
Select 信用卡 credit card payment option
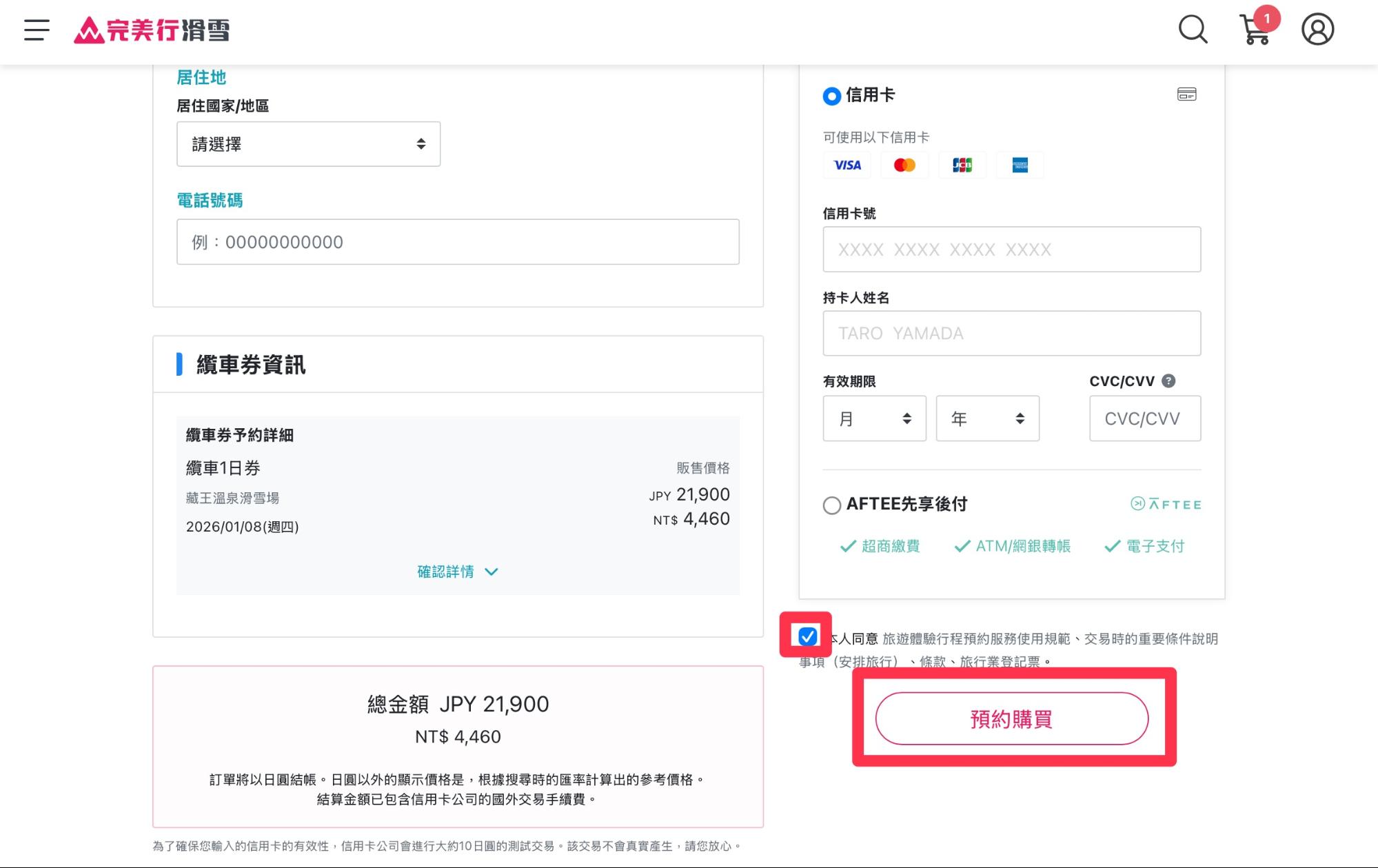click(x=831, y=96)
